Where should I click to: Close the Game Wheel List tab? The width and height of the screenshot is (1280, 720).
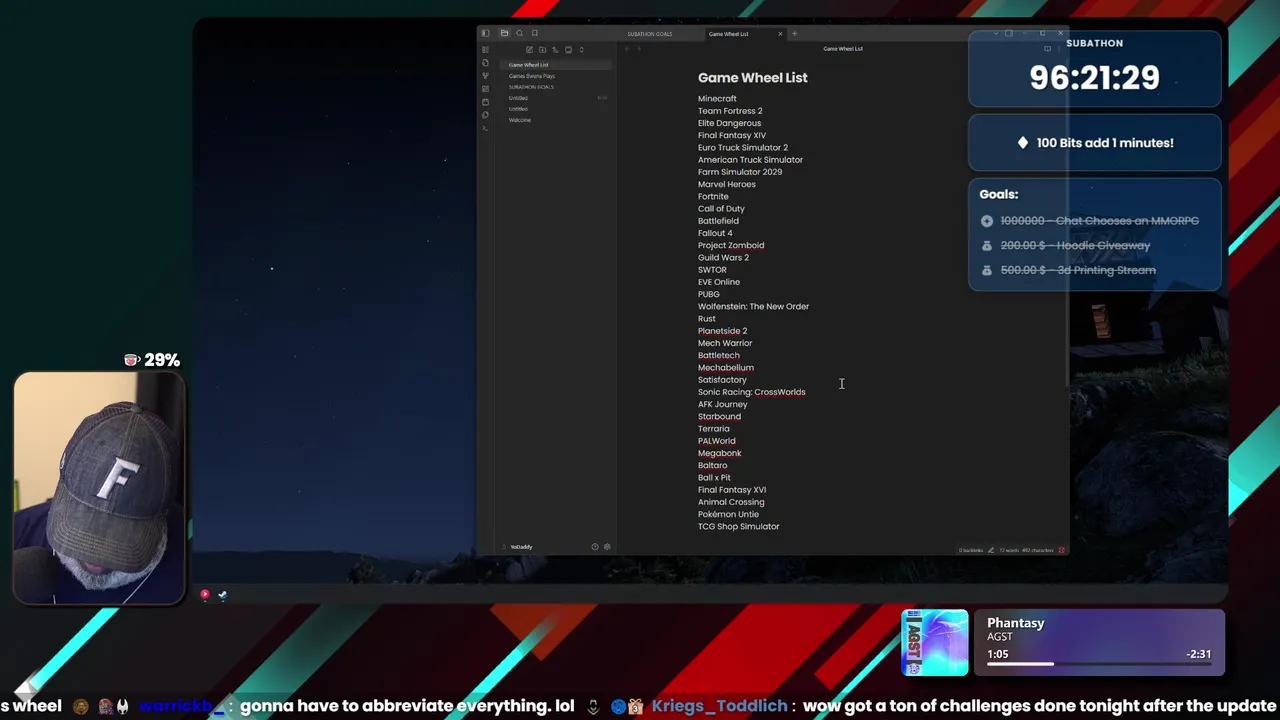coord(780,34)
